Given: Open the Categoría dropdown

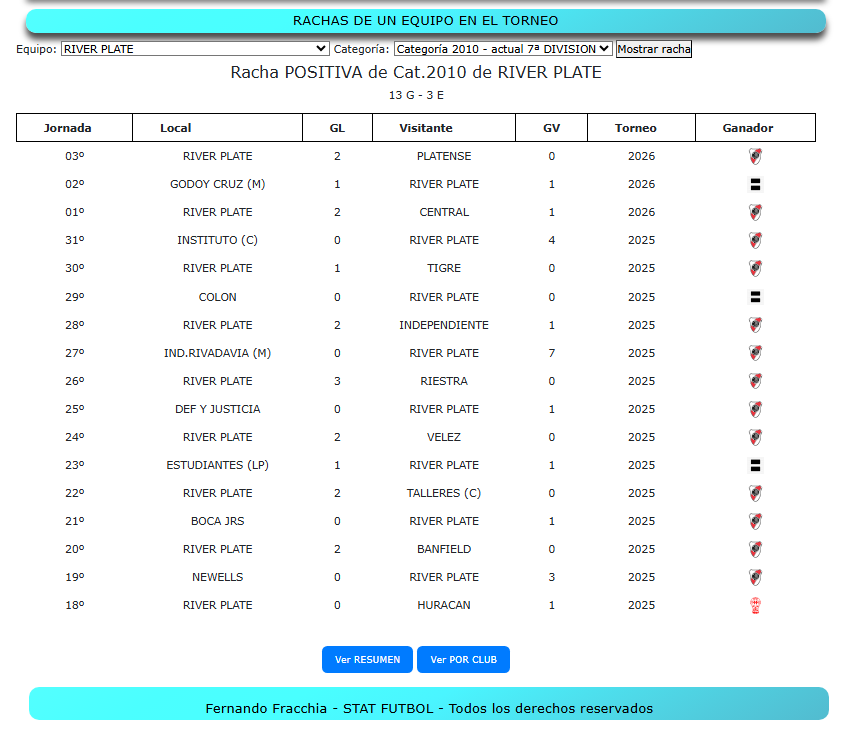Looking at the screenshot, I should [503, 49].
